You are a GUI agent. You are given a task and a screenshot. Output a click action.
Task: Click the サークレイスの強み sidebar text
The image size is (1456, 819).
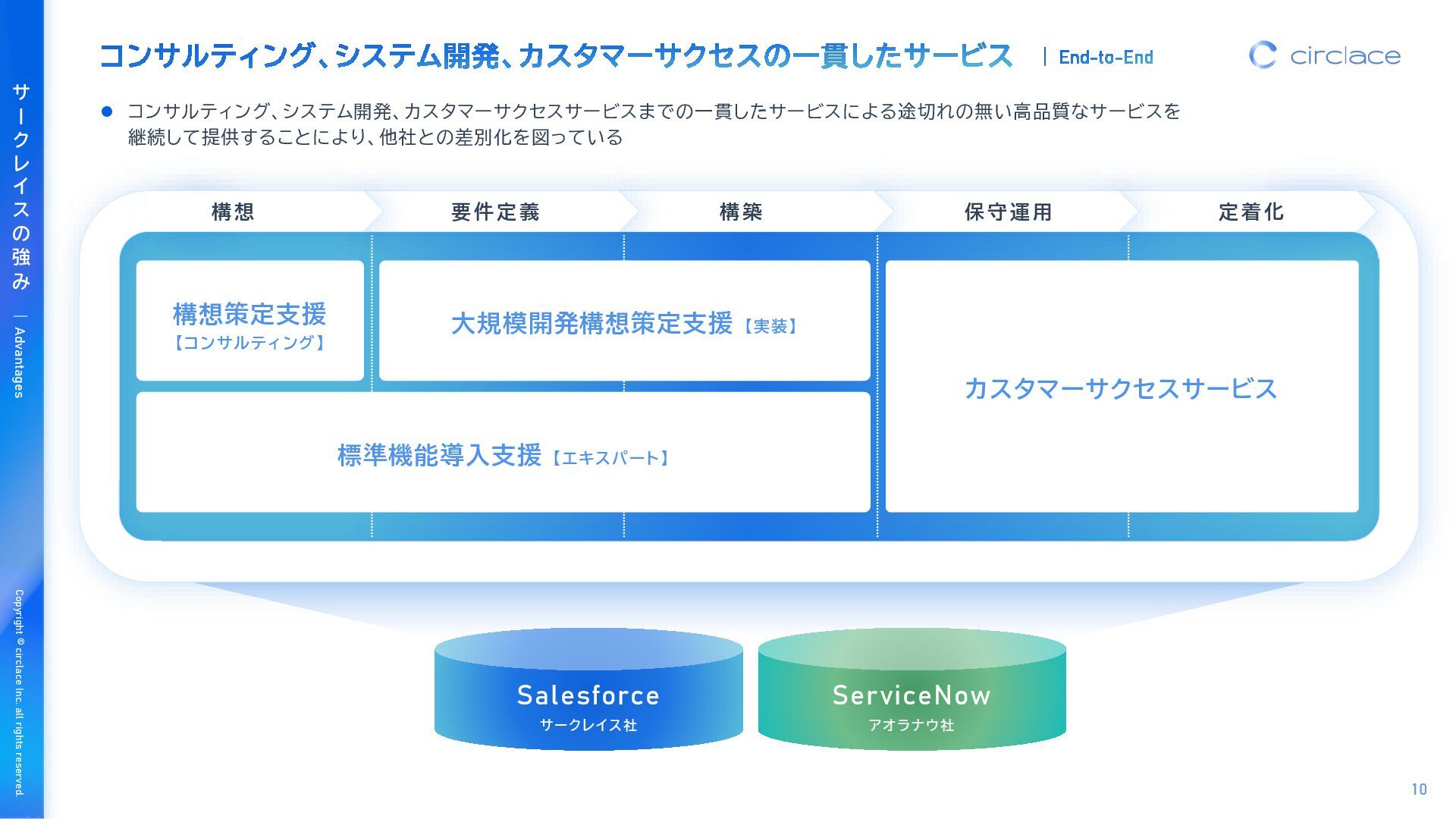[20, 187]
